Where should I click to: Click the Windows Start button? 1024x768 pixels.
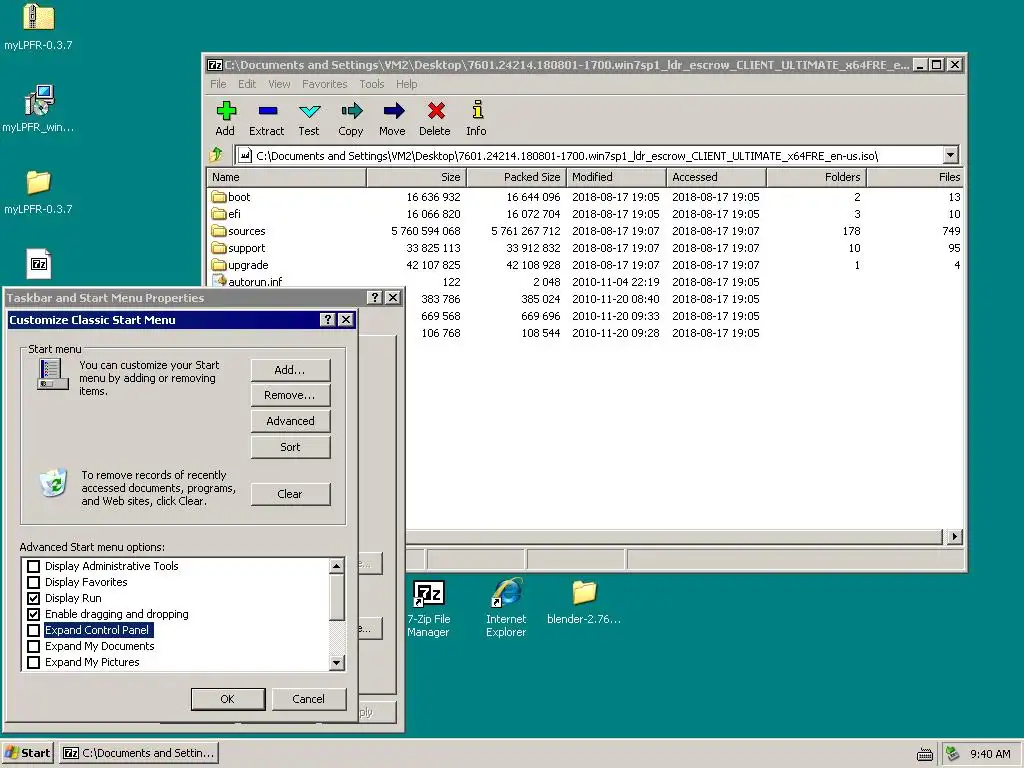(x=28, y=753)
